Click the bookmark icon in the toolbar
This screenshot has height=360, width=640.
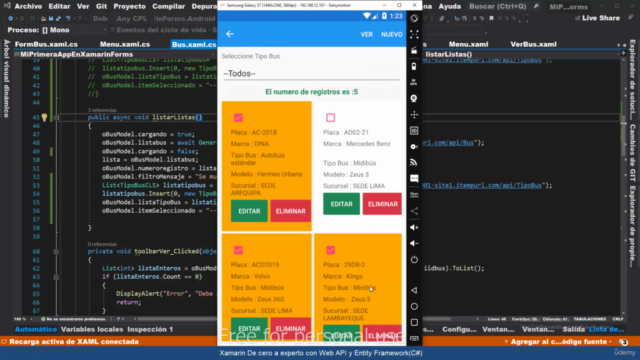(491, 18)
